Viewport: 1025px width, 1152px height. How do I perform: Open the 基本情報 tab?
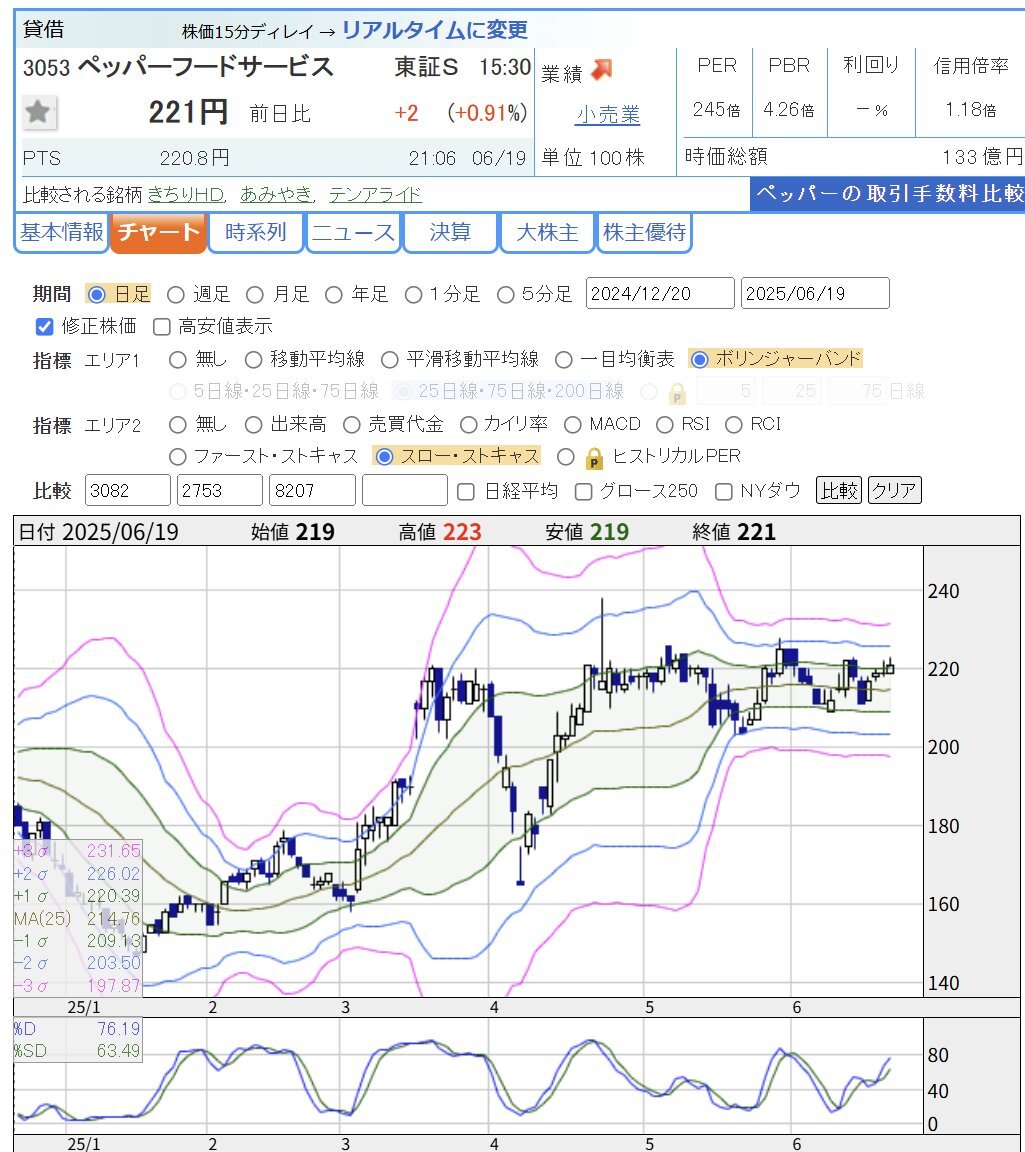pos(62,232)
